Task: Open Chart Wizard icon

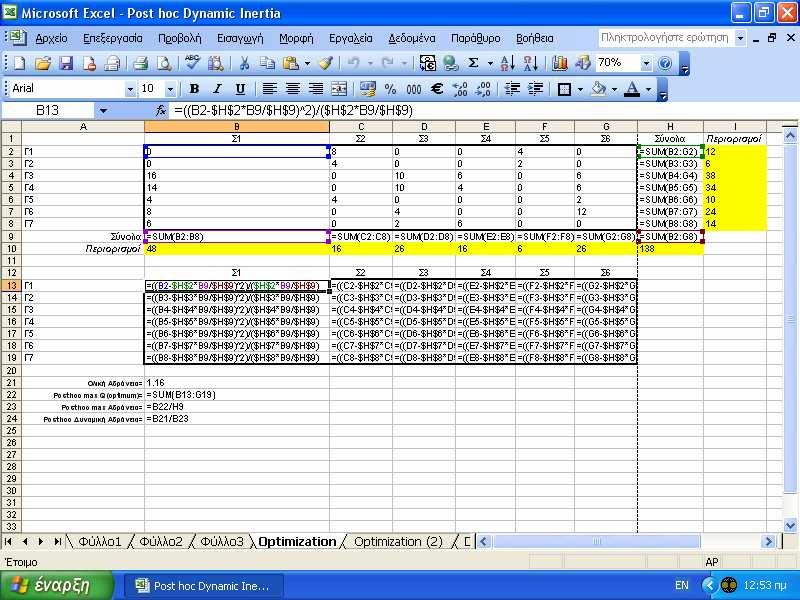Action: click(x=560, y=63)
